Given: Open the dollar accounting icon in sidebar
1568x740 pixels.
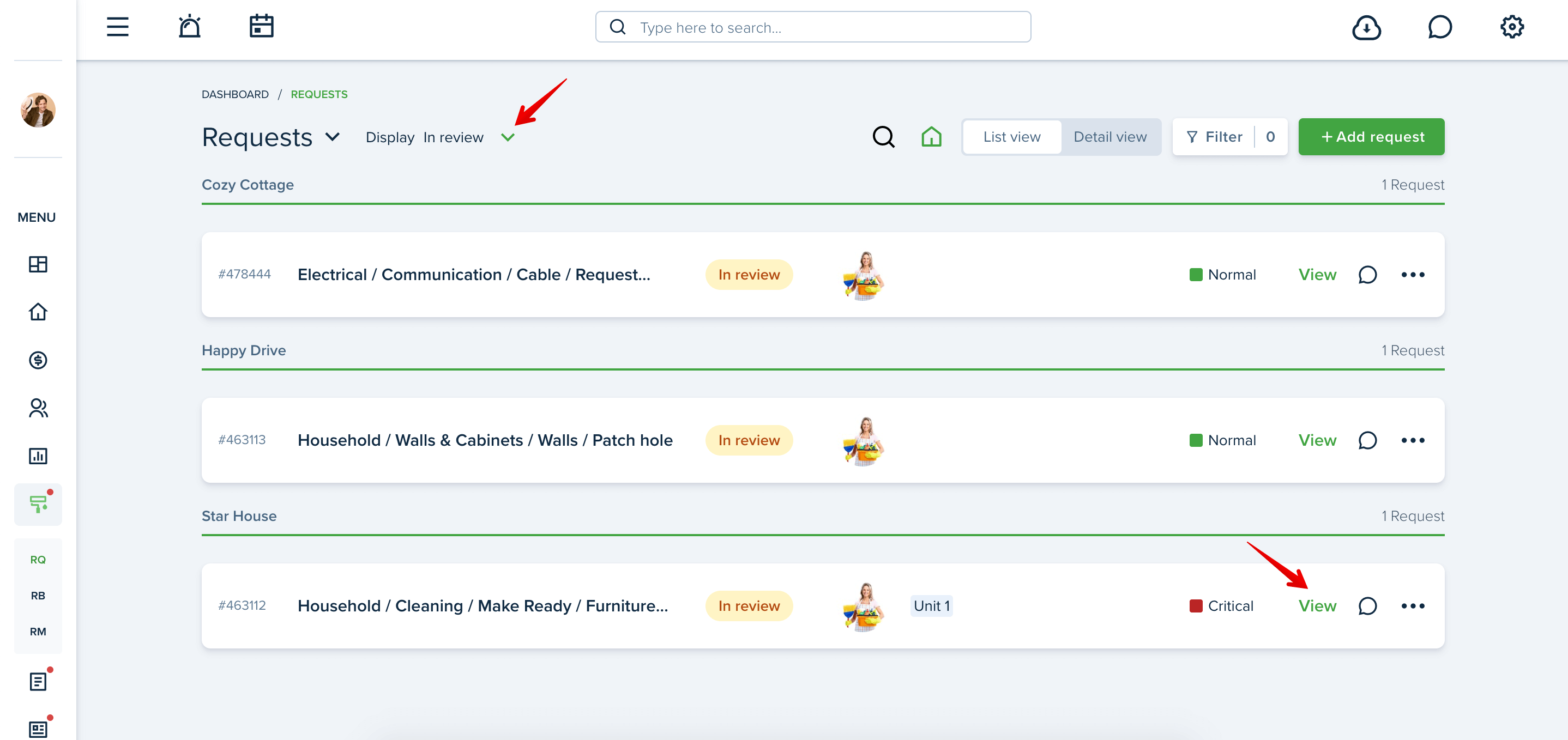Looking at the screenshot, I should [x=38, y=360].
